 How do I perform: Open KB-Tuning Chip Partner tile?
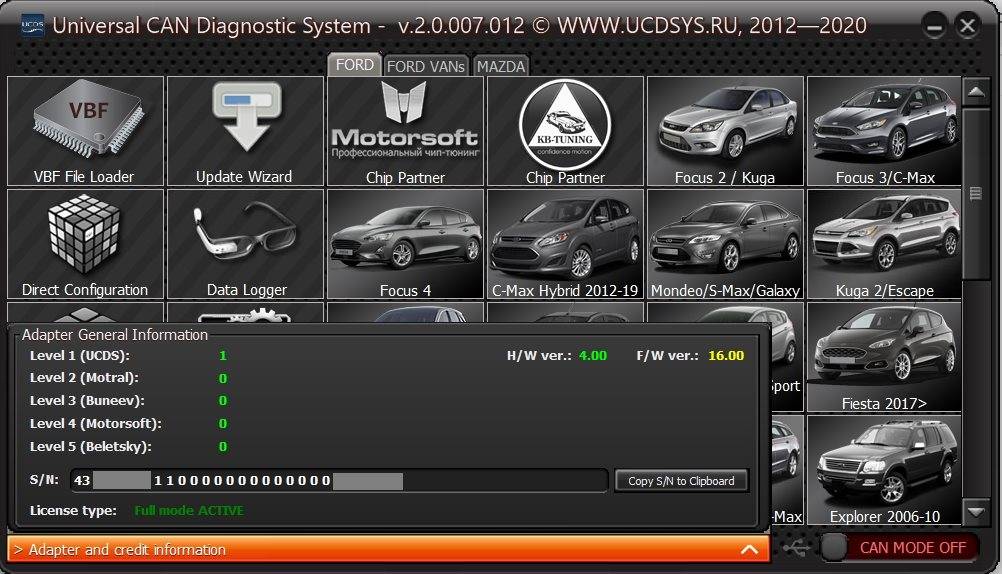click(565, 131)
